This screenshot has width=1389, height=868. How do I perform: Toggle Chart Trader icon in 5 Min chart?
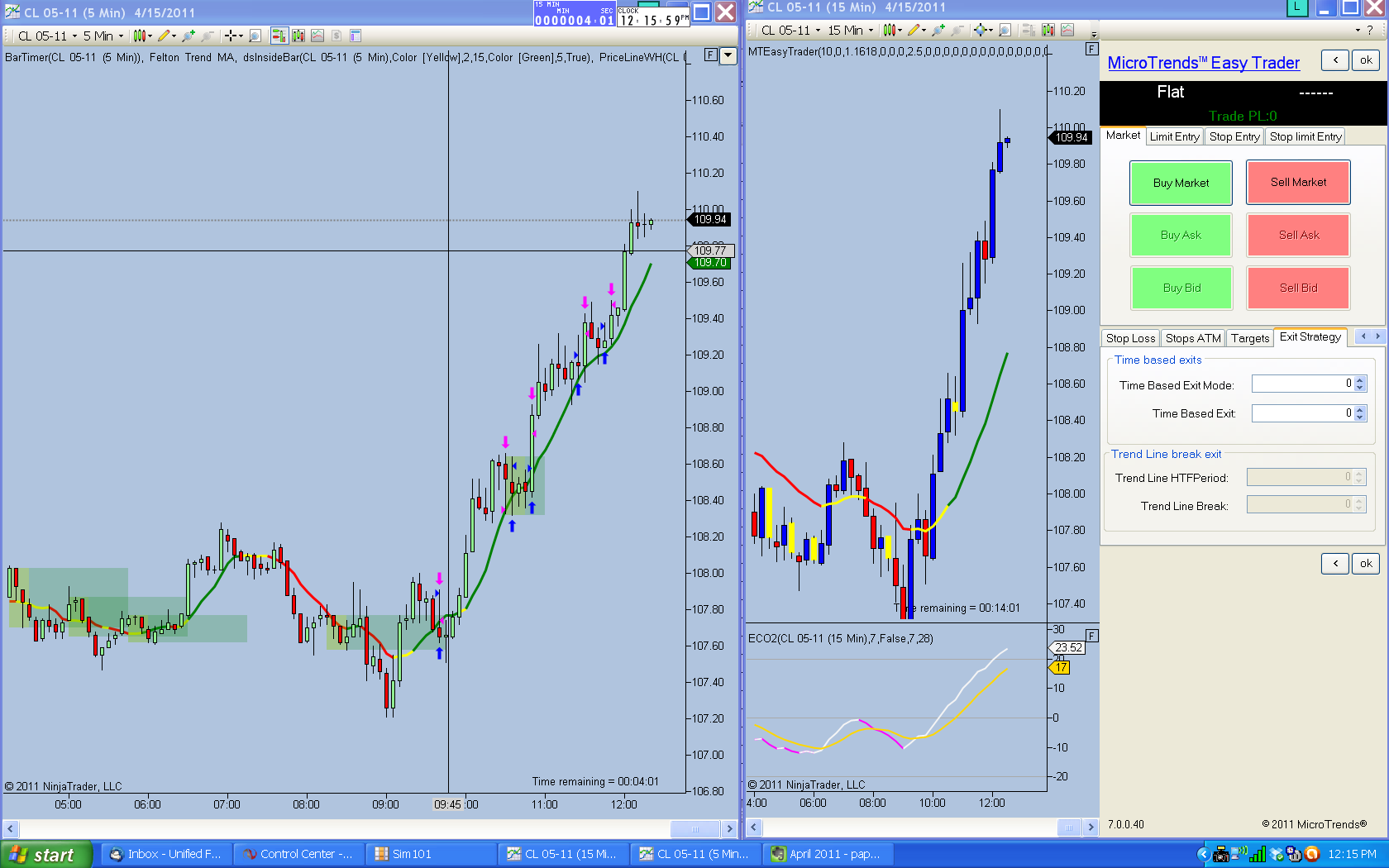(x=279, y=36)
